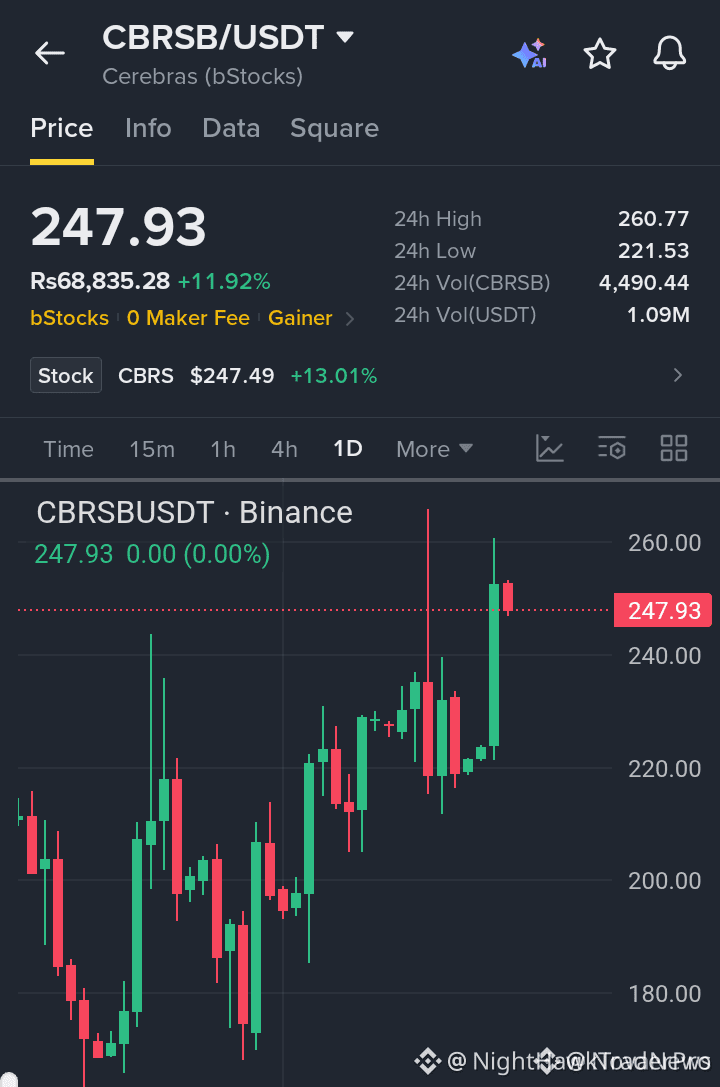The width and height of the screenshot is (720, 1087).
Task: Open the four-square grid layout icon
Action: [674, 449]
